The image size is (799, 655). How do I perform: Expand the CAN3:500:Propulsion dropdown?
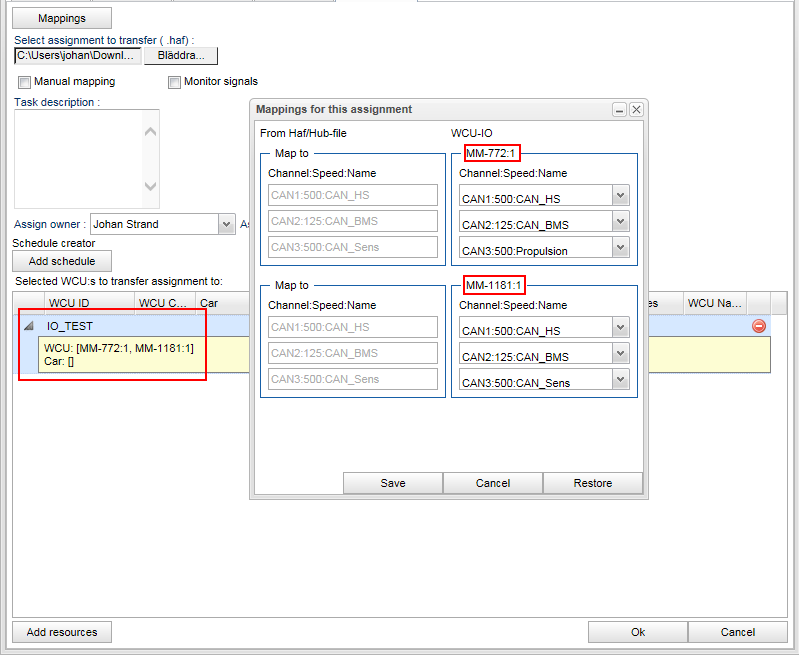620,248
